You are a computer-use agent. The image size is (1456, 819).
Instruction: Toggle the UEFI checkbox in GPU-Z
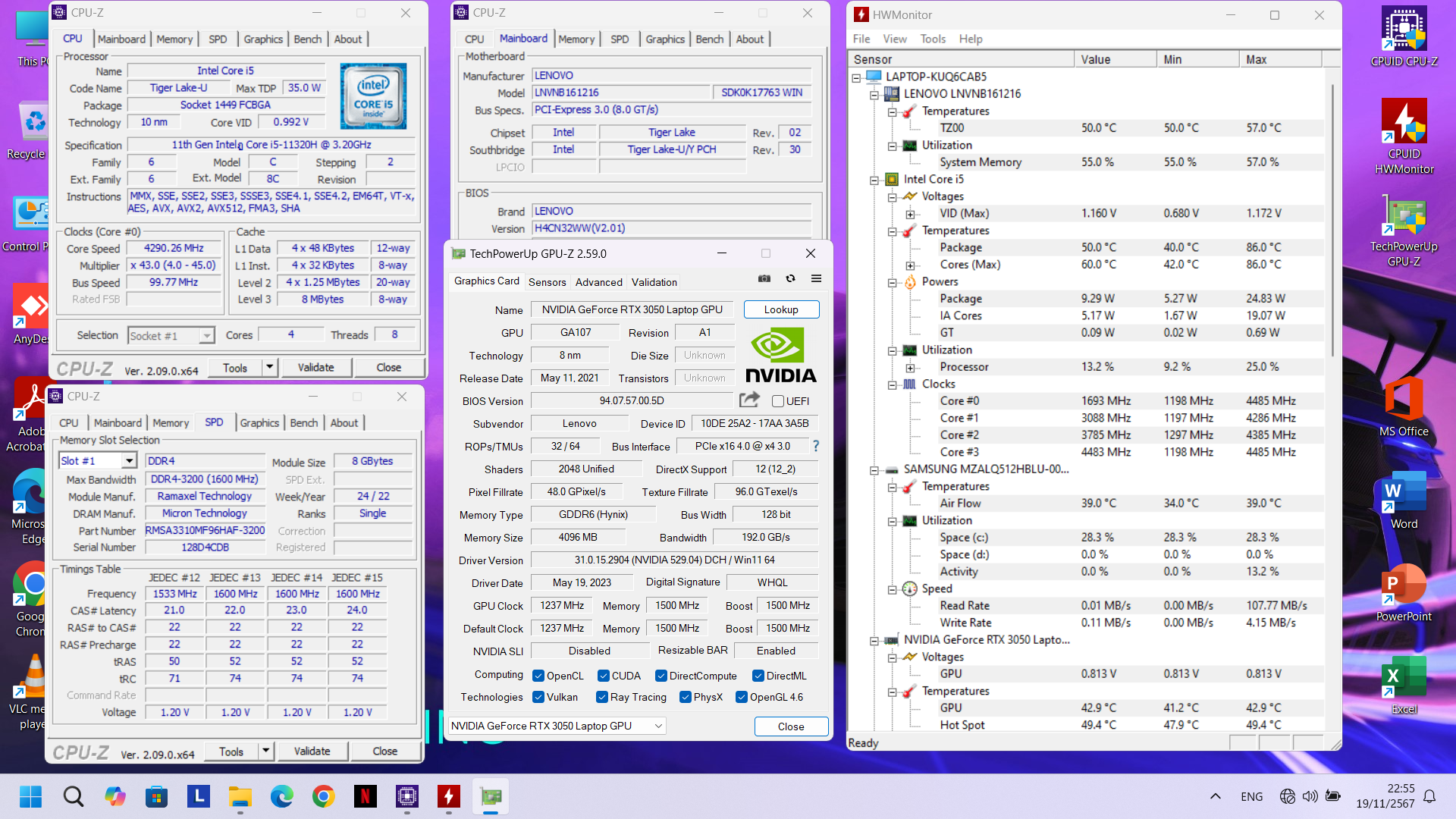[777, 401]
